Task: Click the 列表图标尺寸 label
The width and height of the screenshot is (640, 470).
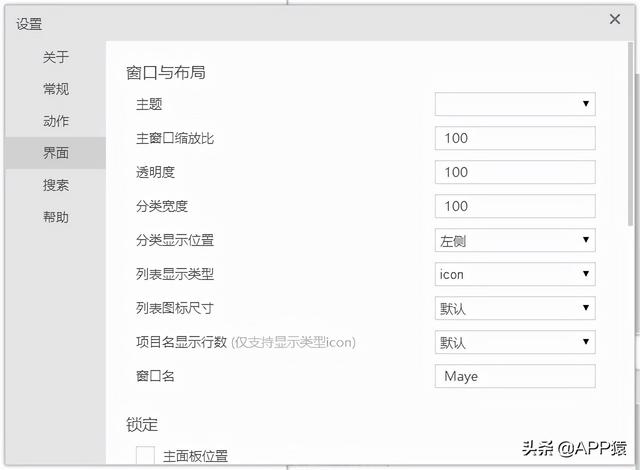Action: click(175, 308)
